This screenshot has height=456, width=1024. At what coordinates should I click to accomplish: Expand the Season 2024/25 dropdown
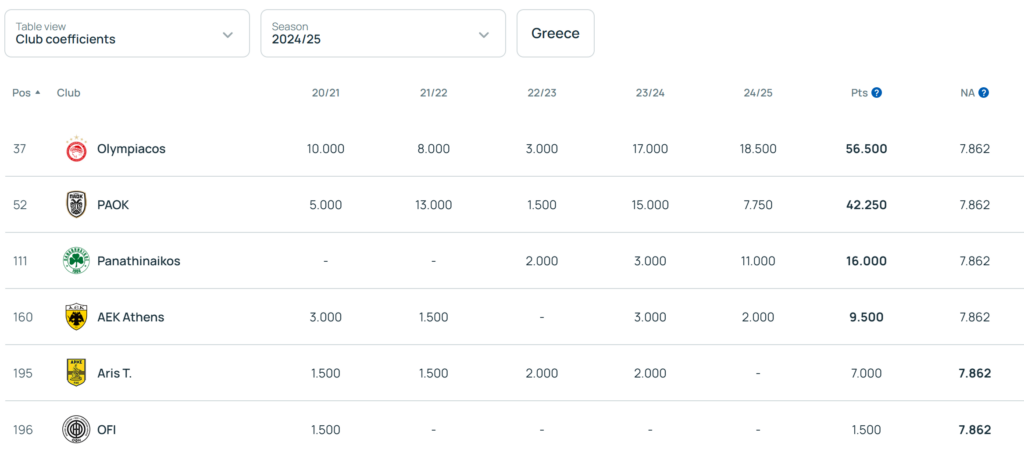[x=381, y=34]
